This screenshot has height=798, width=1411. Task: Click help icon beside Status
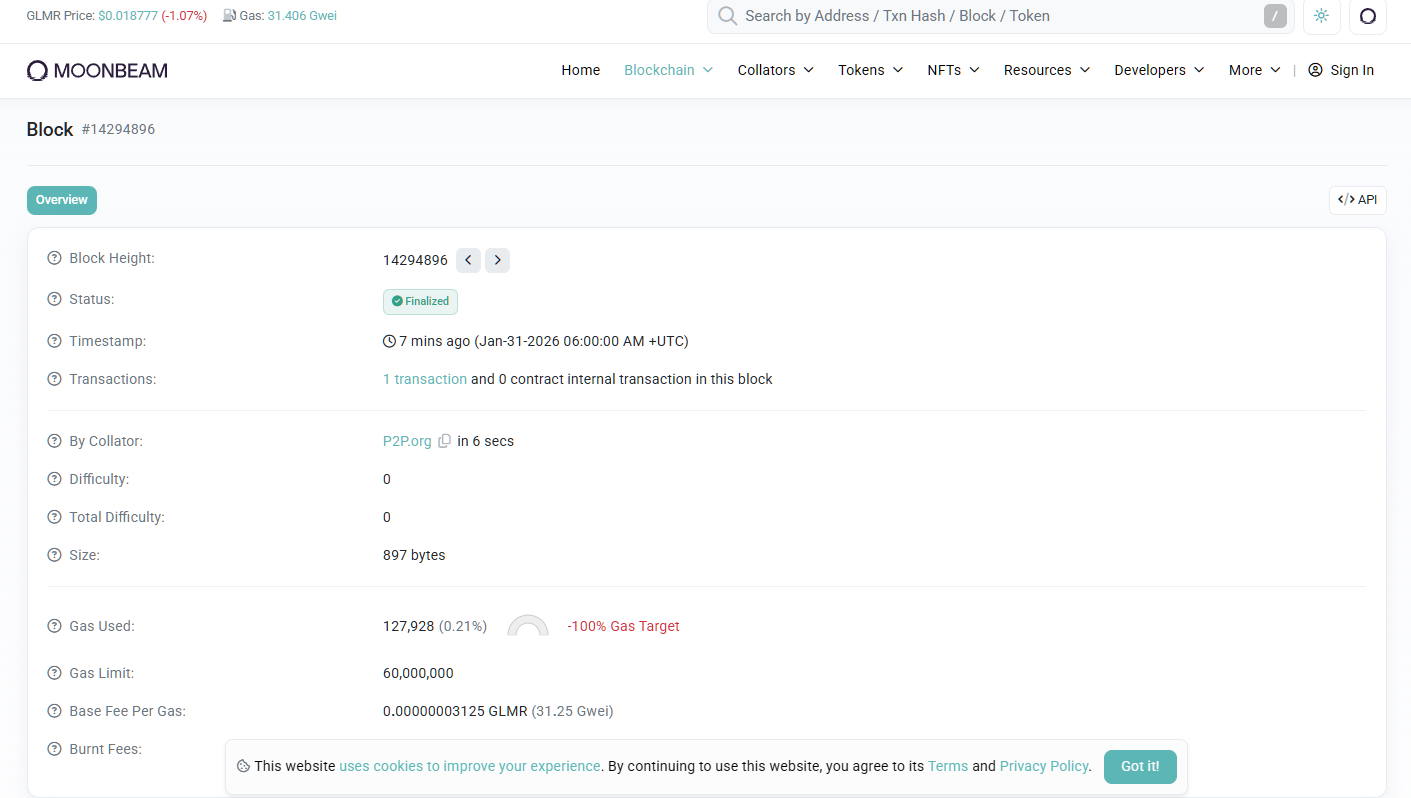point(55,299)
